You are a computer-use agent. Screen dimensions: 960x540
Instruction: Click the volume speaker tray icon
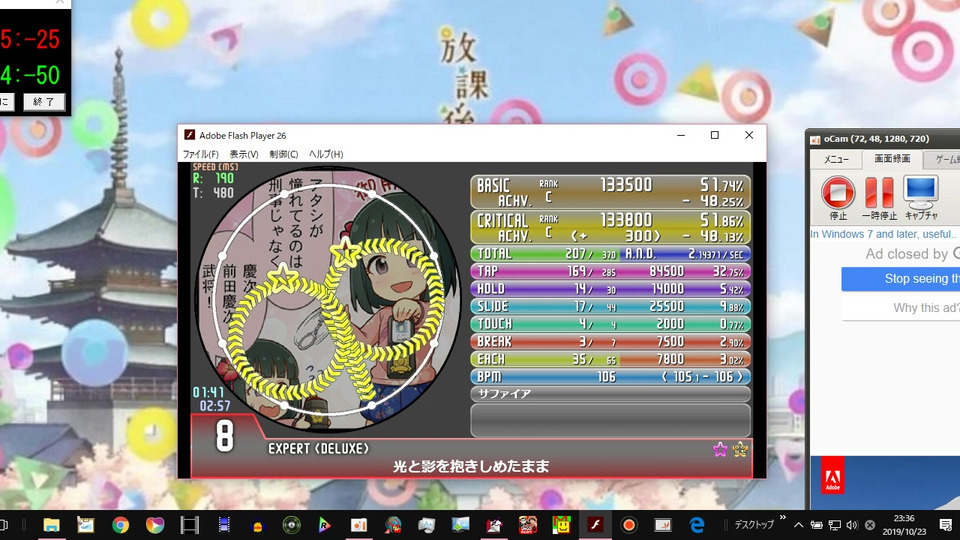coord(852,525)
